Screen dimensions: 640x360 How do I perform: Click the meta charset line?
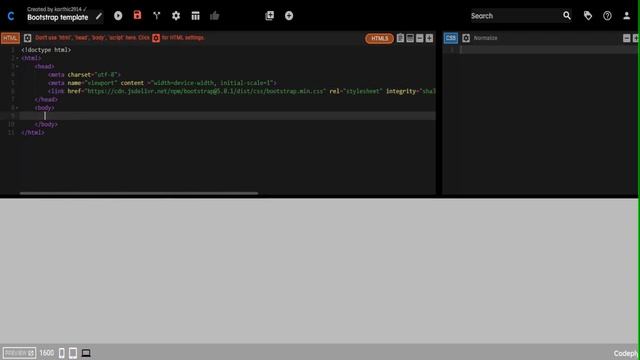pyautogui.click(x=84, y=75)
